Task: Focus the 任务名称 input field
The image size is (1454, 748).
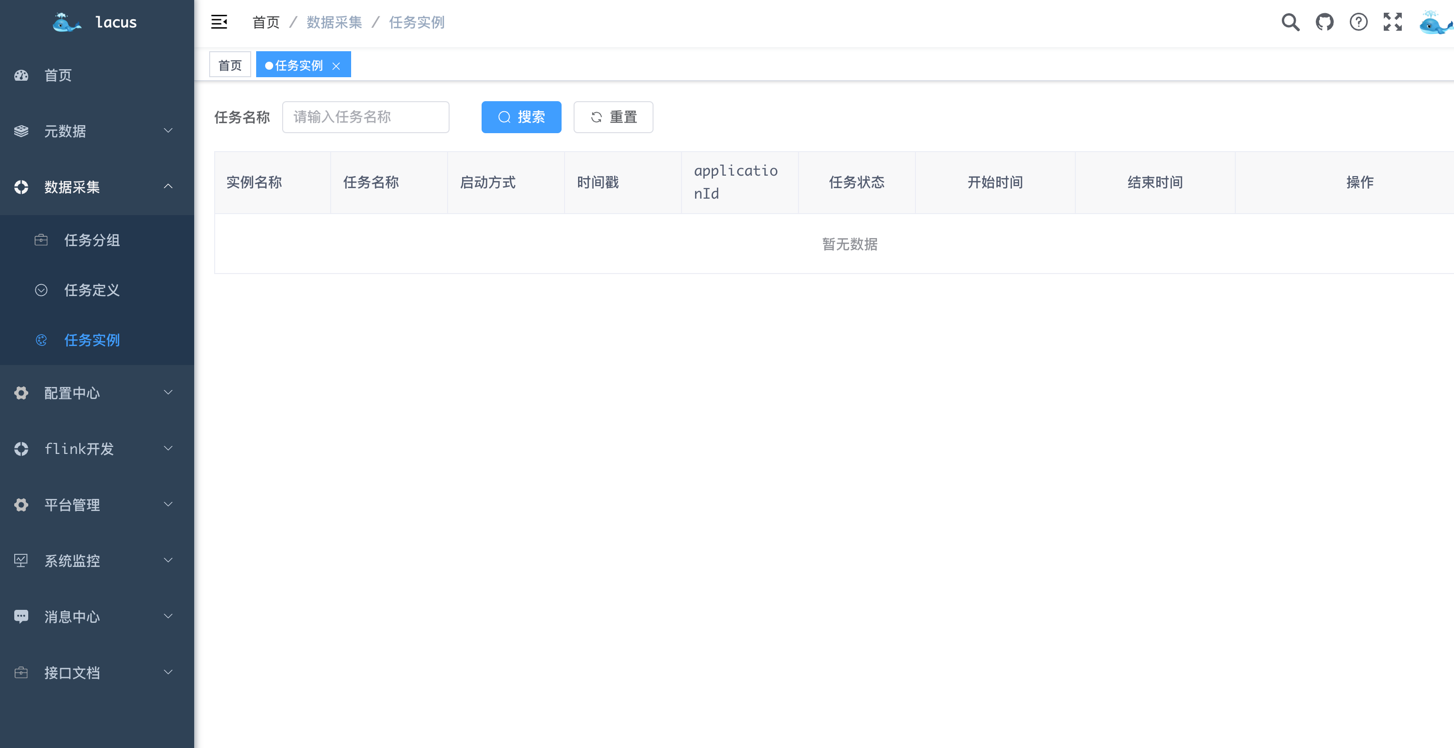Action: click(x=366, y=117)
